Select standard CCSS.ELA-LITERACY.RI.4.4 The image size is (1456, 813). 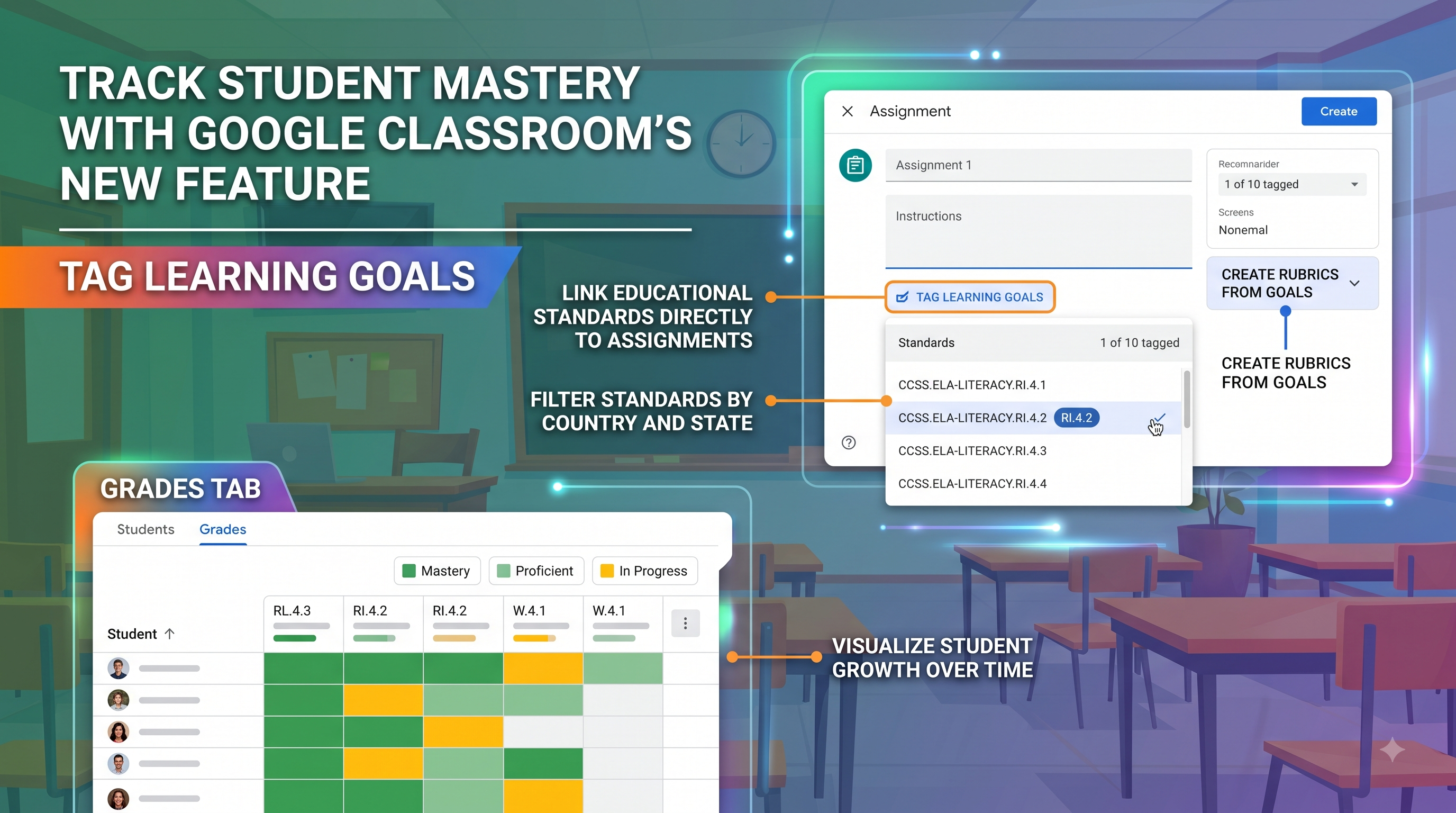click(x=1033, y=483)
